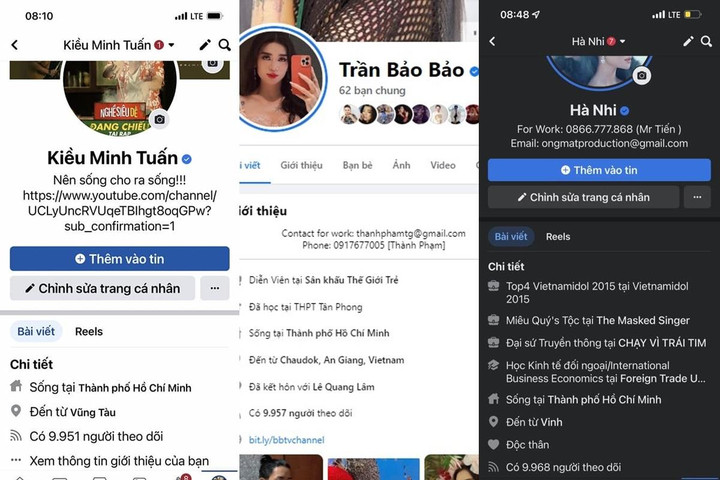
Task: Select the Giới thiệu tab on Trần Bảo Bảo
Action: click(x=301, y=165)
